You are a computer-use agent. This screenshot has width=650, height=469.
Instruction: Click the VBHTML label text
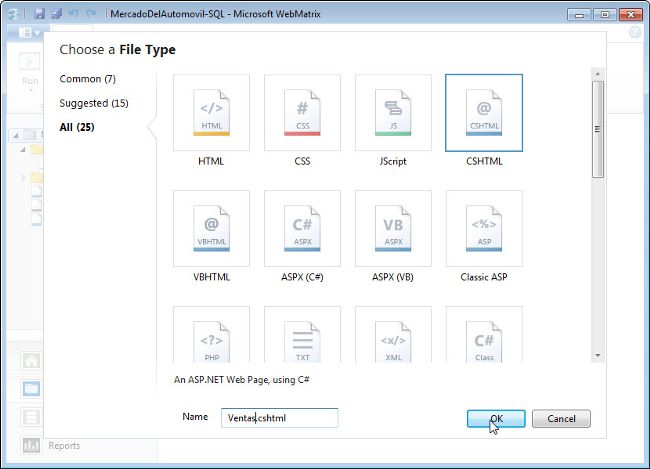[211, 277]
